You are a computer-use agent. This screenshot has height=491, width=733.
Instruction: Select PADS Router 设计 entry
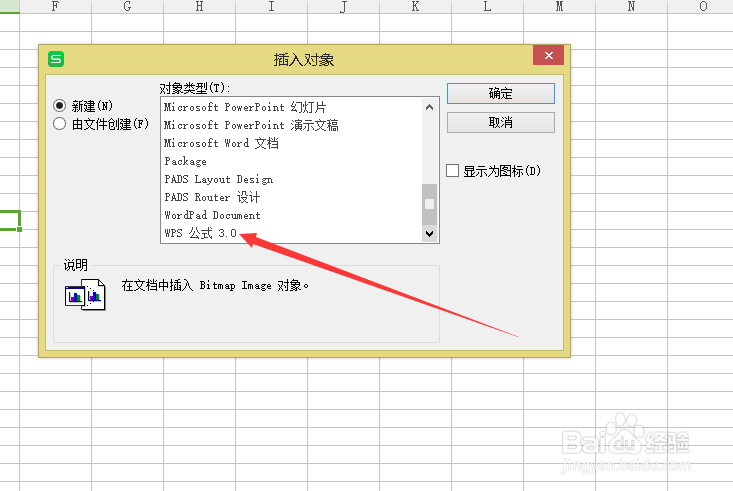pos(291,197)
